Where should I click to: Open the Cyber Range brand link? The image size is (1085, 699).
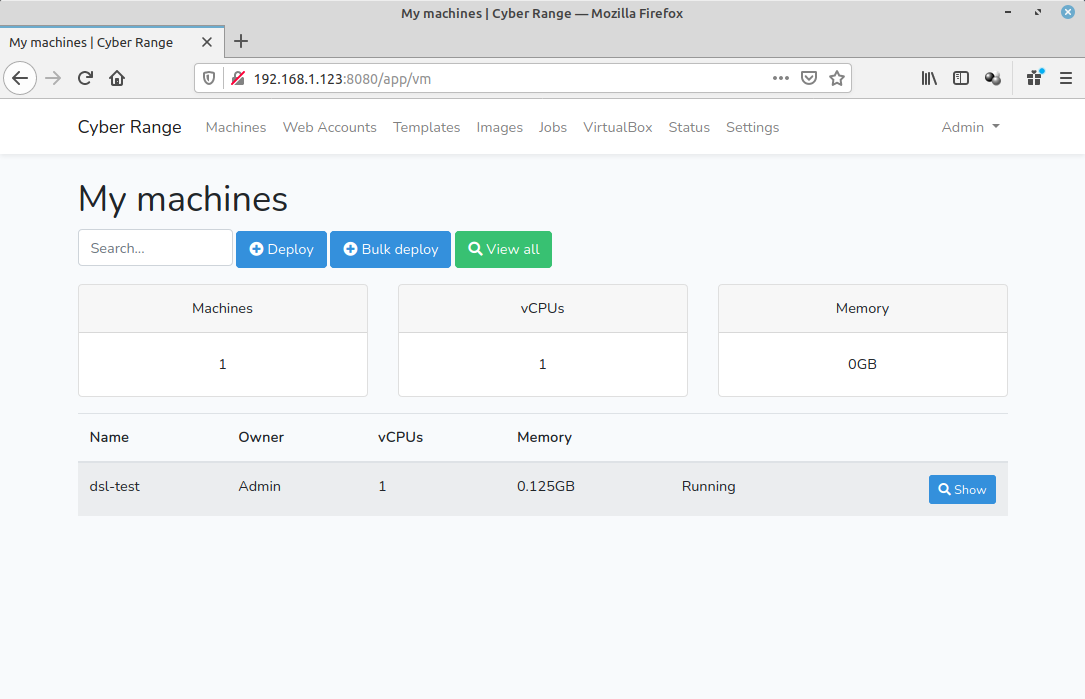point(129,127)
